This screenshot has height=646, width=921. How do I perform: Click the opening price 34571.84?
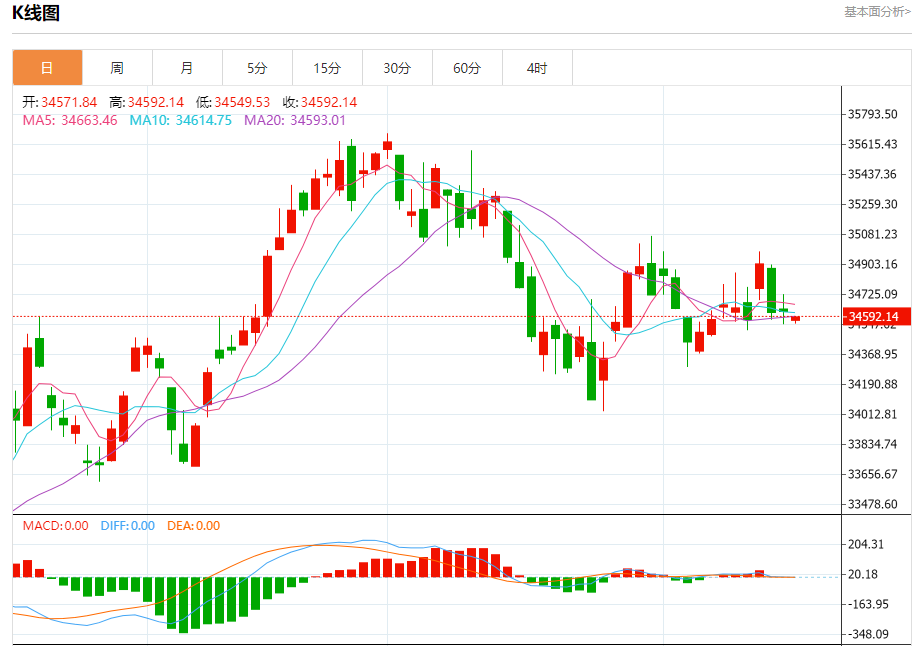point(69,102)
